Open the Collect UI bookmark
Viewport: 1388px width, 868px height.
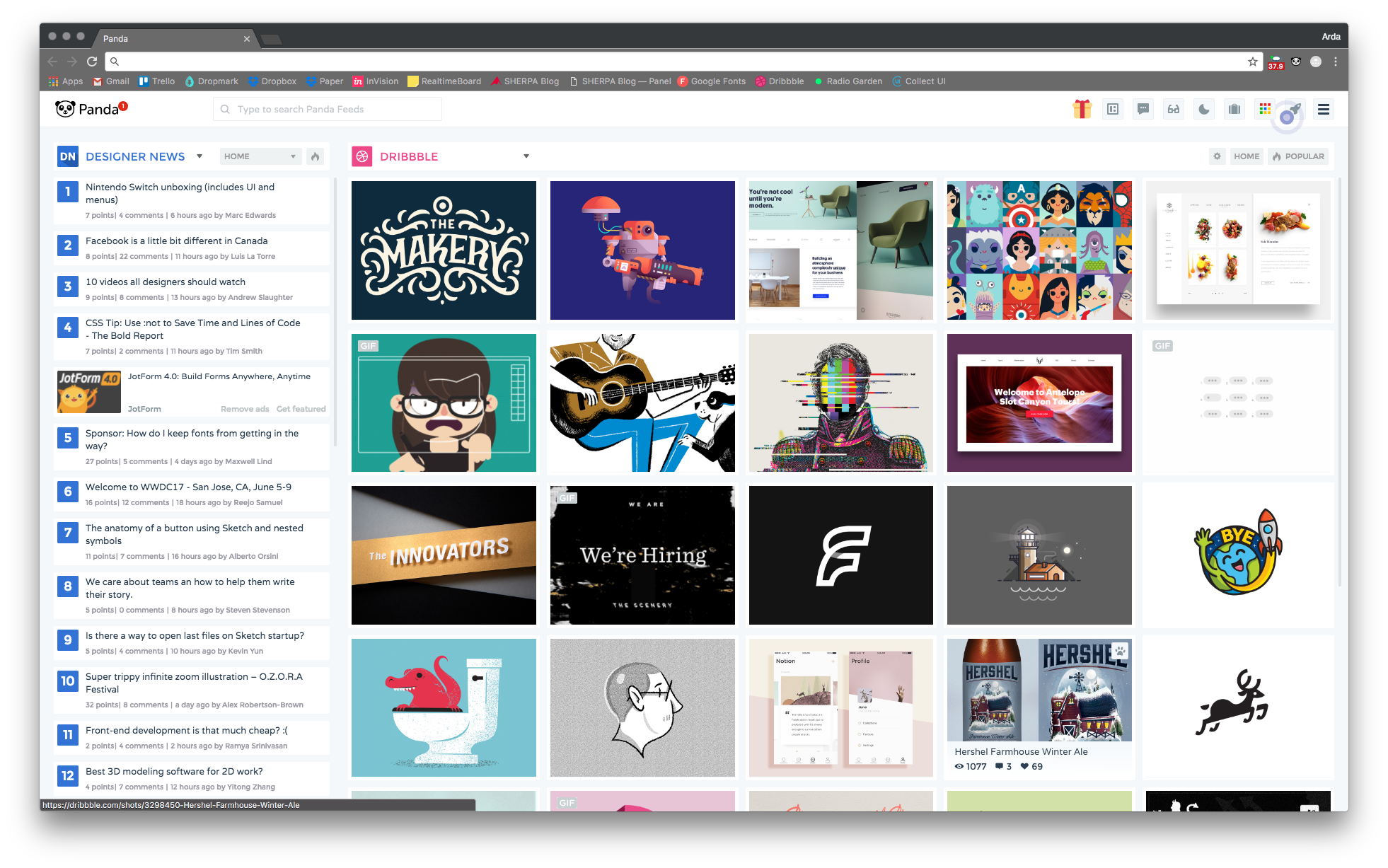tap(919, 81)
